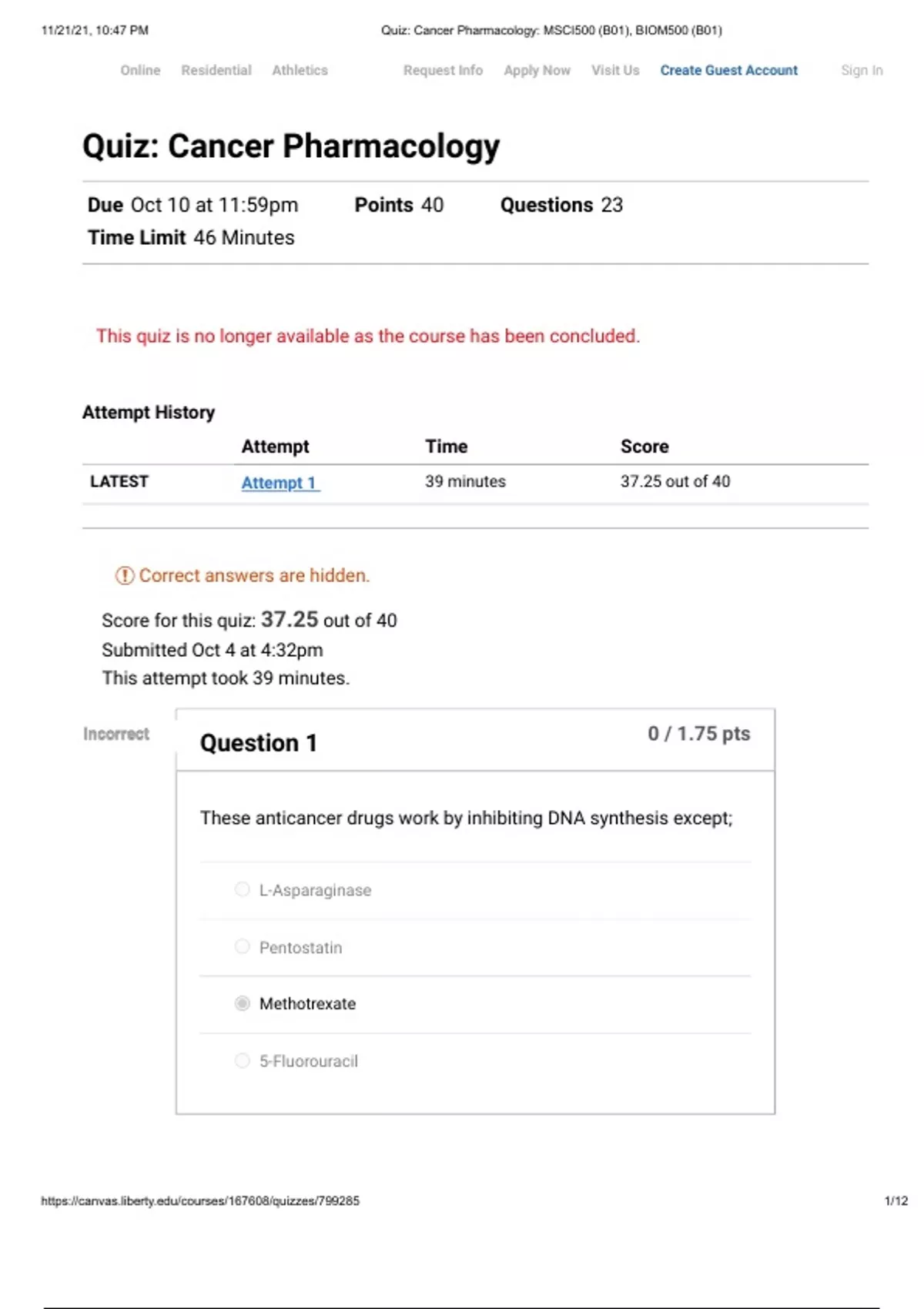The width and height of the screenshot is (924, 1309).
Task: Click the 37.25 out of 40 score cell
Action: [675, 481]
